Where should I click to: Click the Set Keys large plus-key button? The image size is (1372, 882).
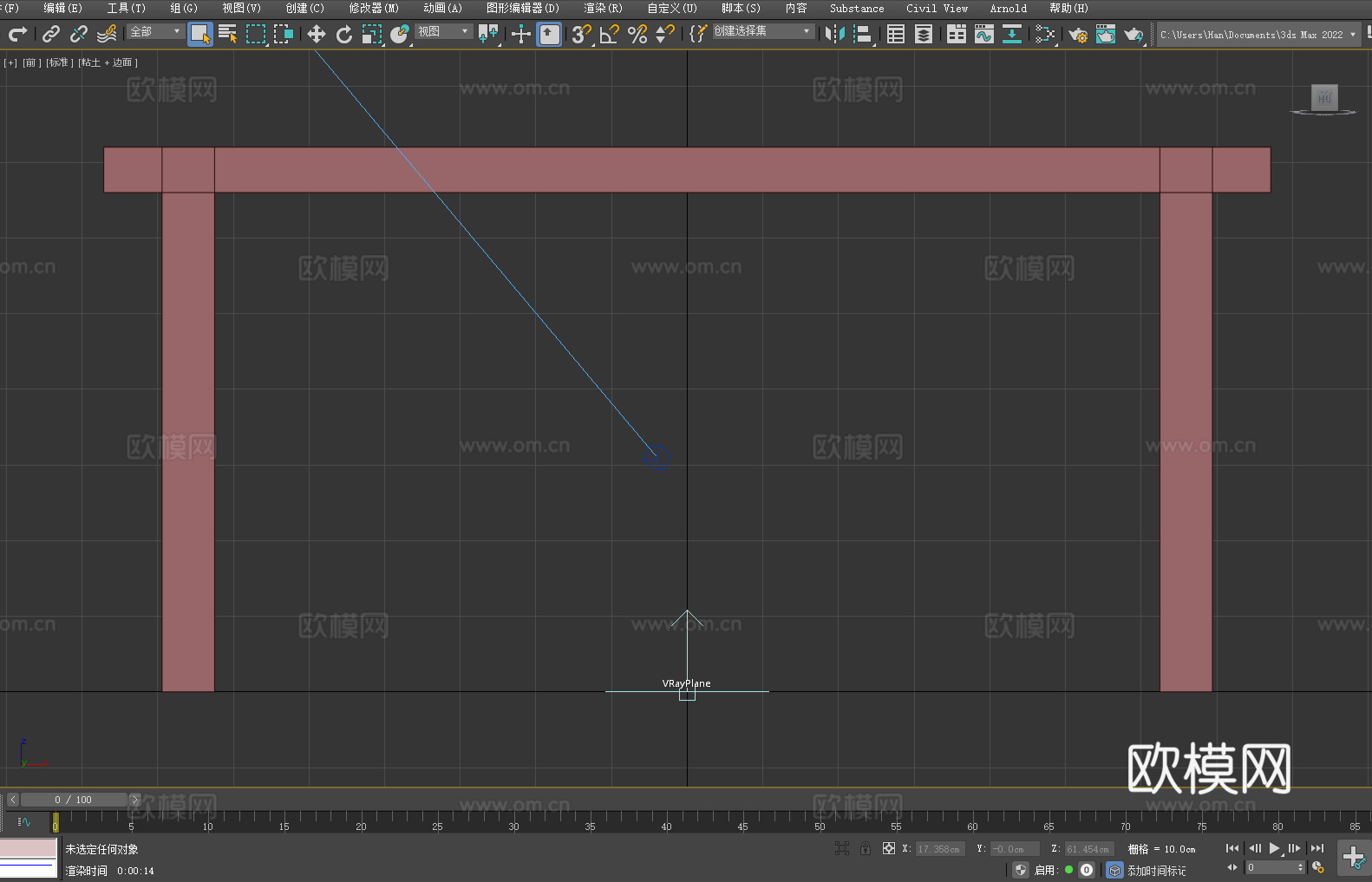tap(1354, 858)
